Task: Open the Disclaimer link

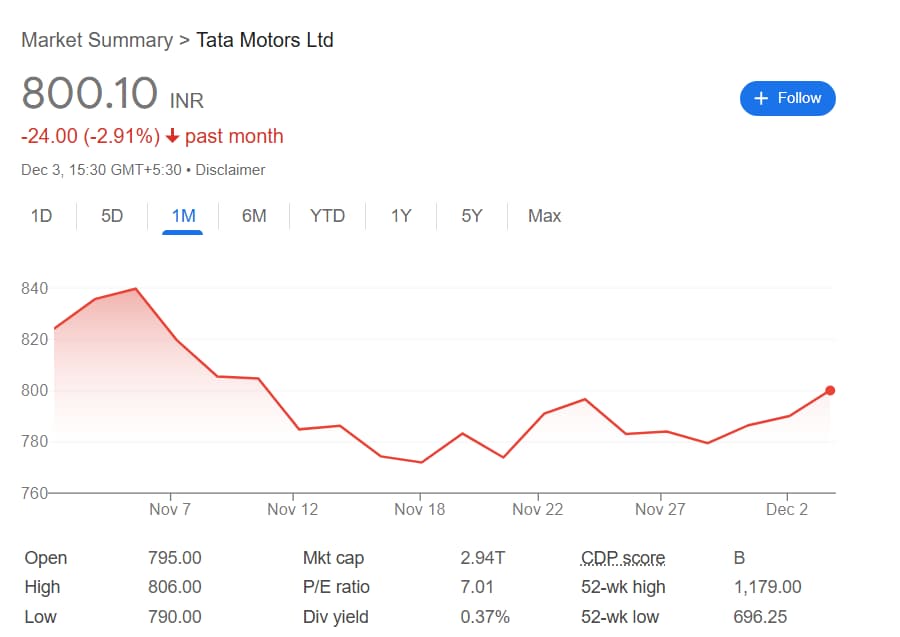Action: tap(230, 170)
